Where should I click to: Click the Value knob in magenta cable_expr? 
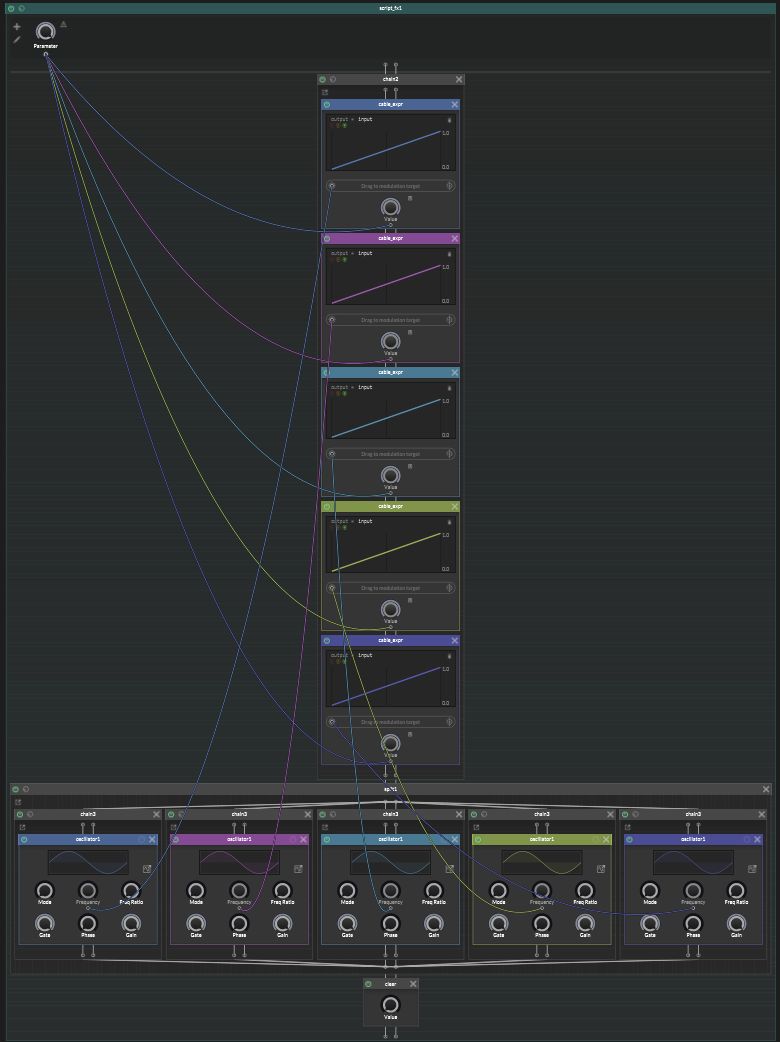coord(391,342)
